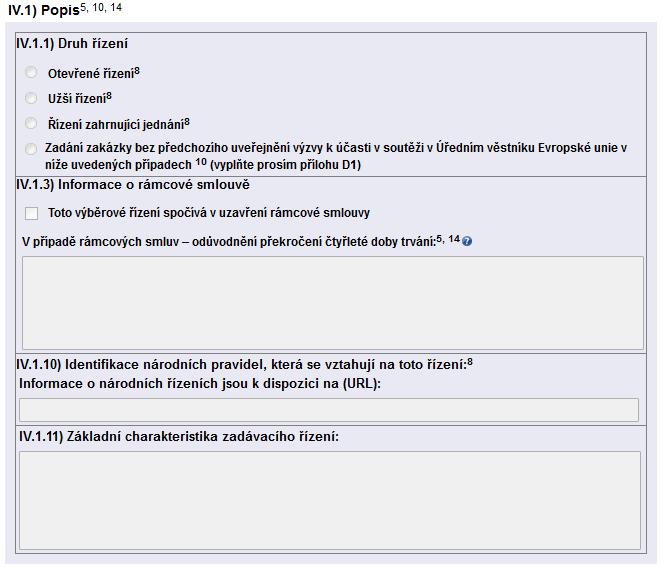
Task: Click 'IV.1.3) Informace o rámcové smlouvě' heading
Action: [133, 185]
